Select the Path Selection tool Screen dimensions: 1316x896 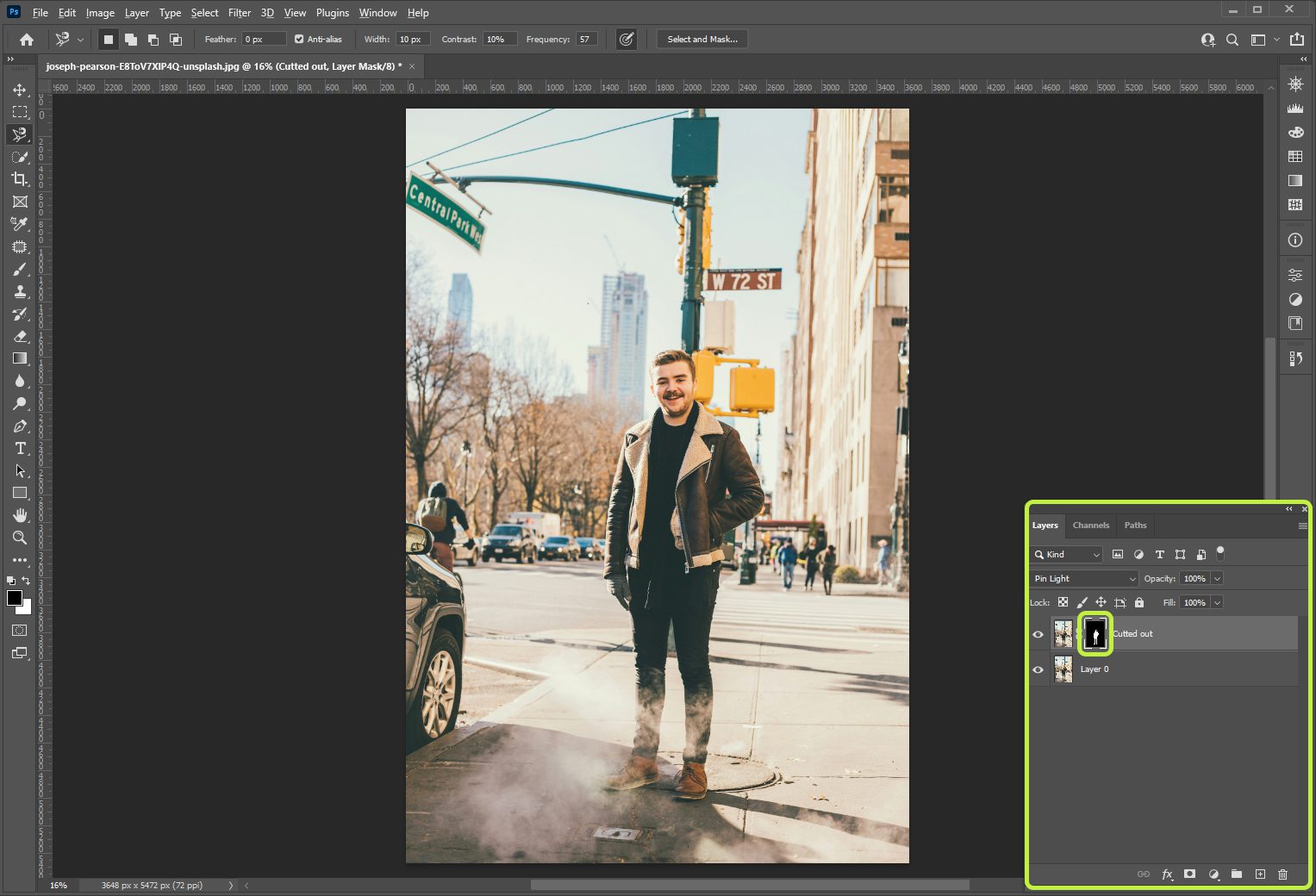pos(20,470)
